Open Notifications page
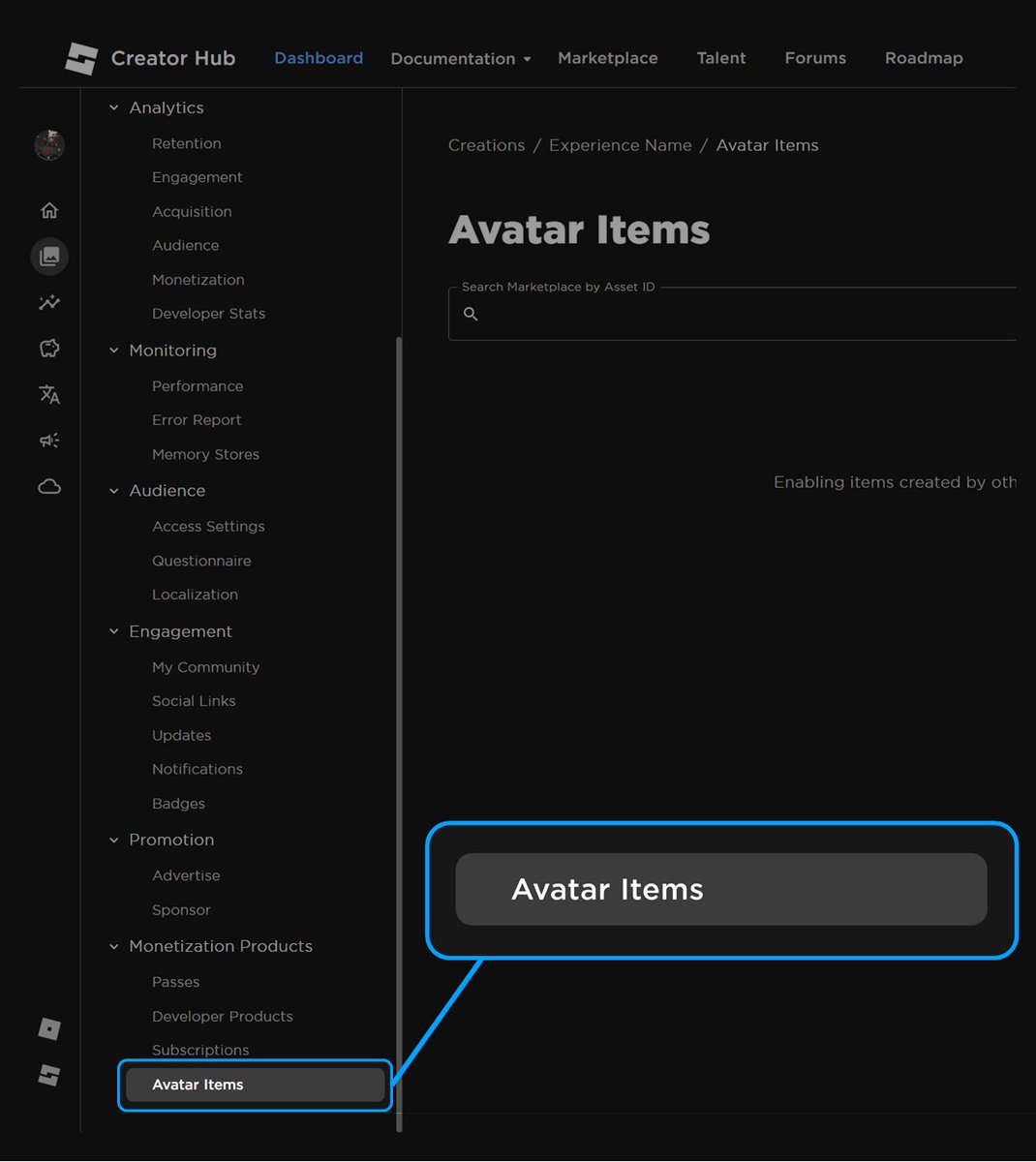Image resolution: width=1036 pixels, height=1162 pixels. click(x=198, y=769)
